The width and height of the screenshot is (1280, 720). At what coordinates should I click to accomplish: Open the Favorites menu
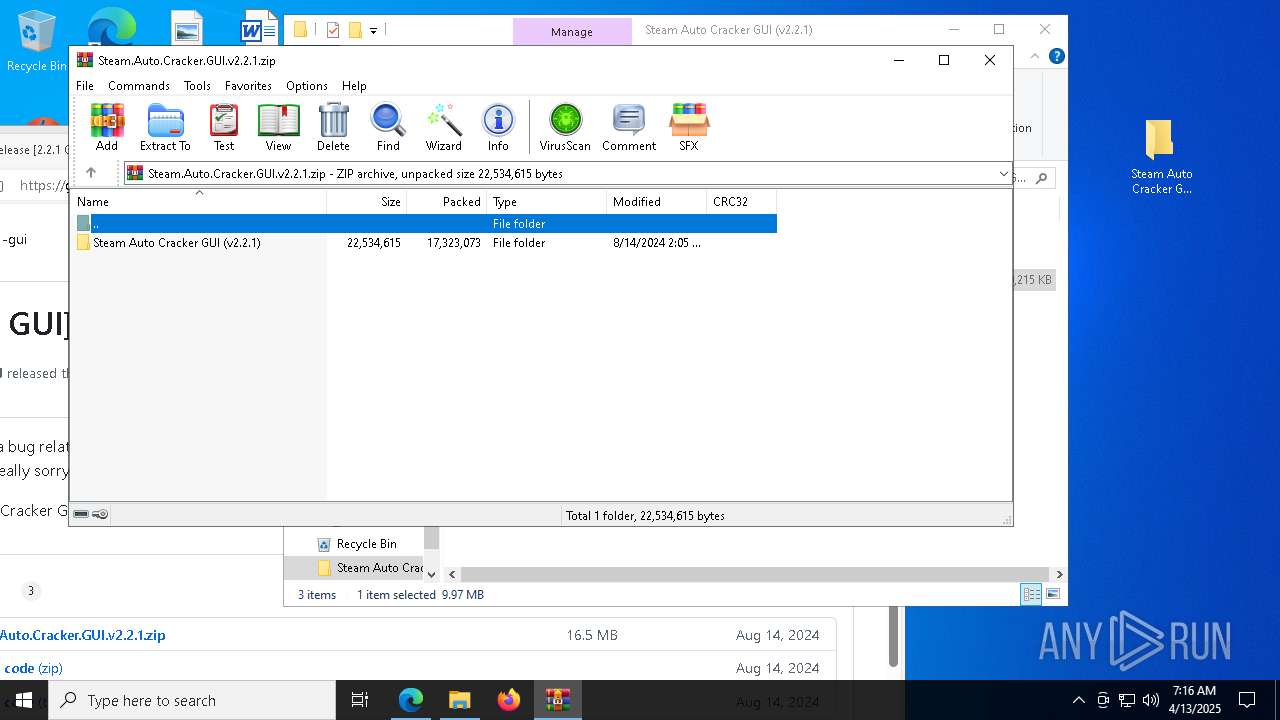(x=248, y=86)
